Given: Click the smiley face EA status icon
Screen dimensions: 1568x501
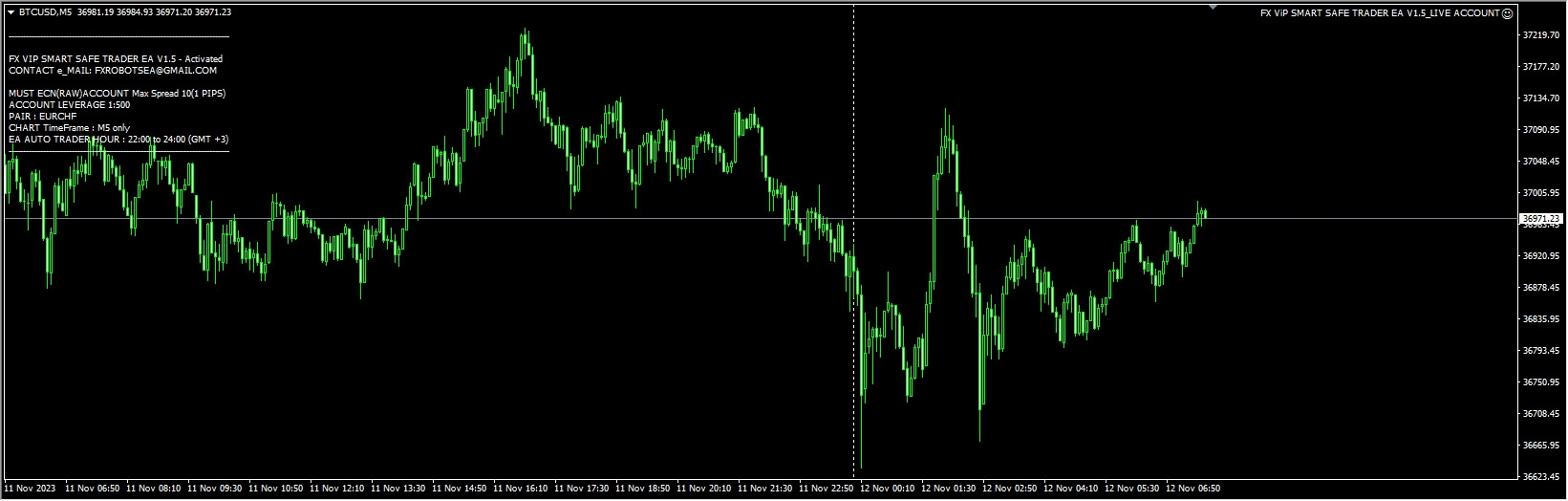Looking at the screenshot, I should click(x=1507, y=13).
